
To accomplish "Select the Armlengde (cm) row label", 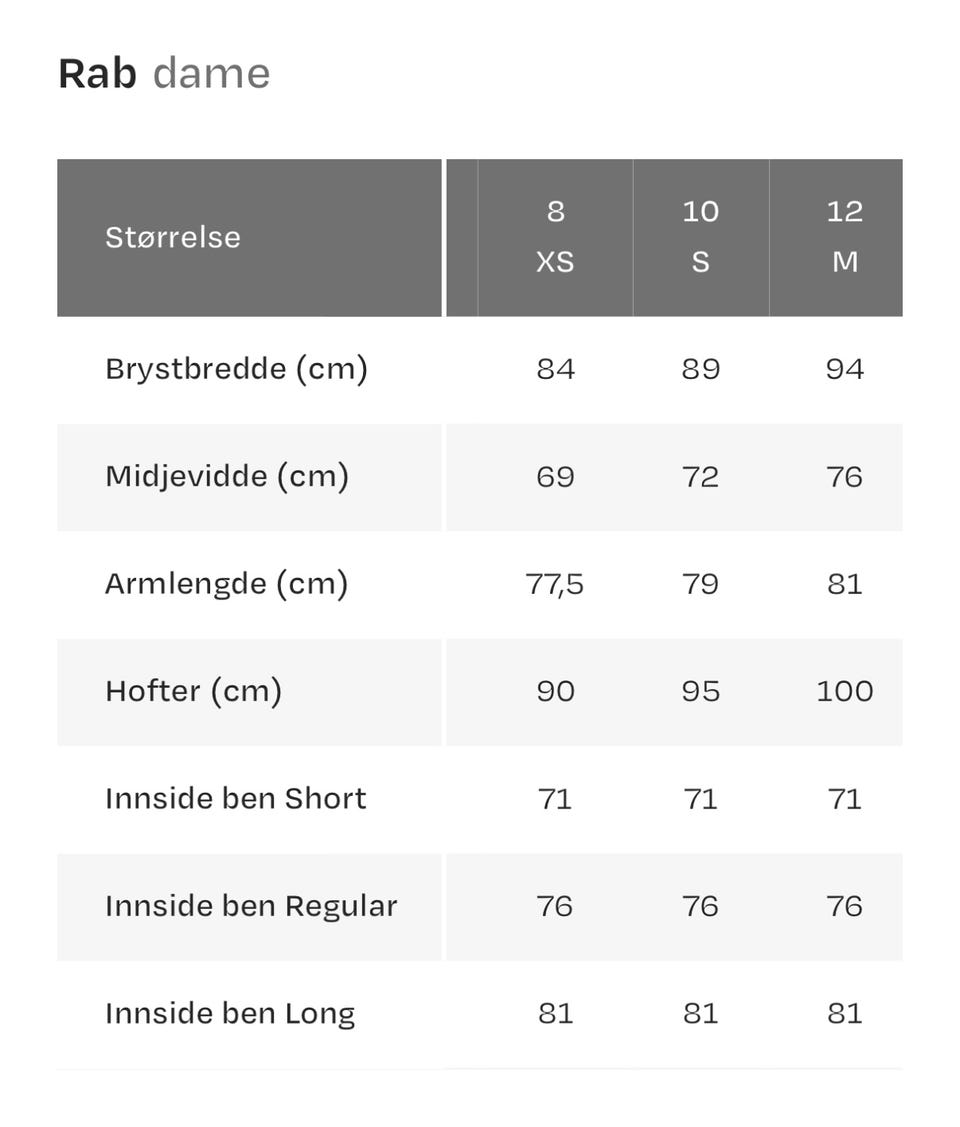I will coord(226,584).
